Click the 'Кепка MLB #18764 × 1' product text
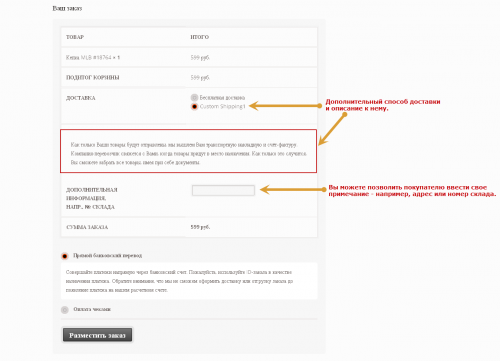Viewport: 500px width, 361px height. [x=93, y=57]
